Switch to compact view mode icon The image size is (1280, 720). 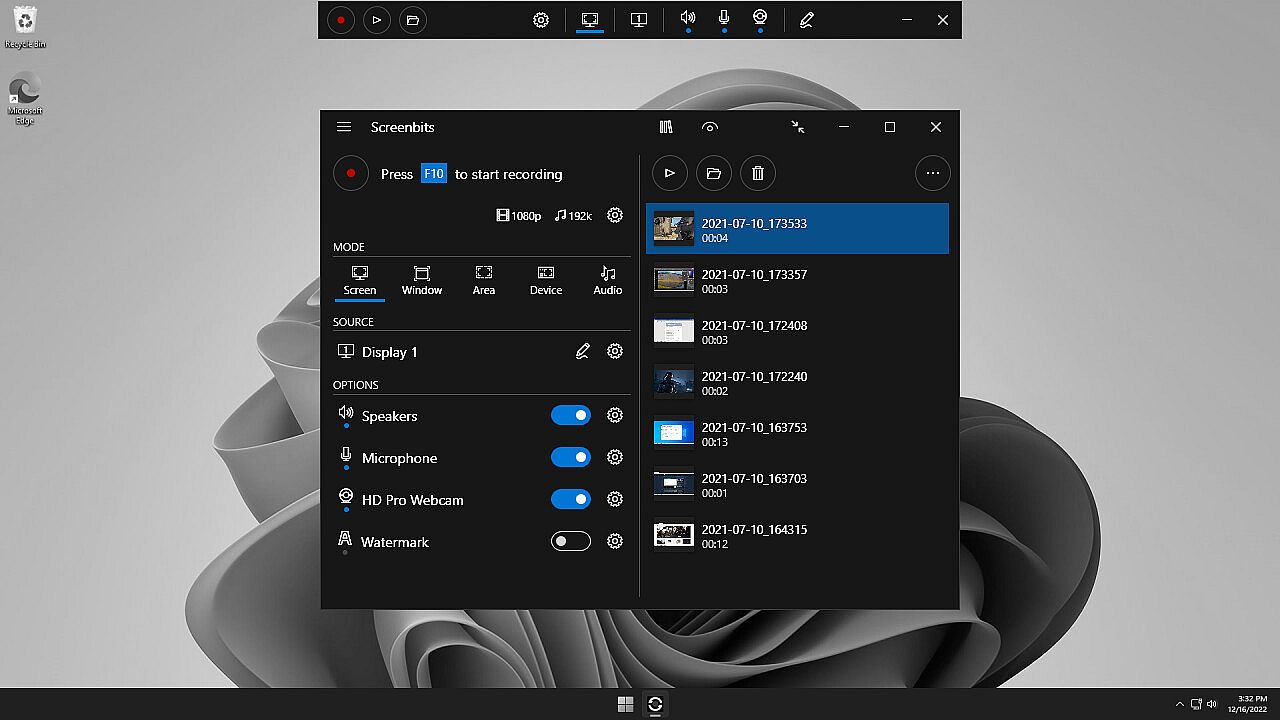797,127
